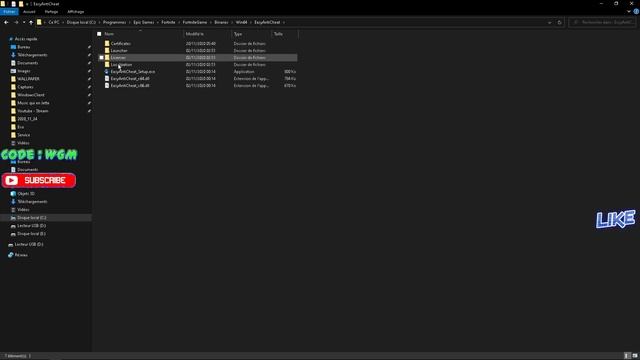Open the Service sidebar folder

coord(24,135)
